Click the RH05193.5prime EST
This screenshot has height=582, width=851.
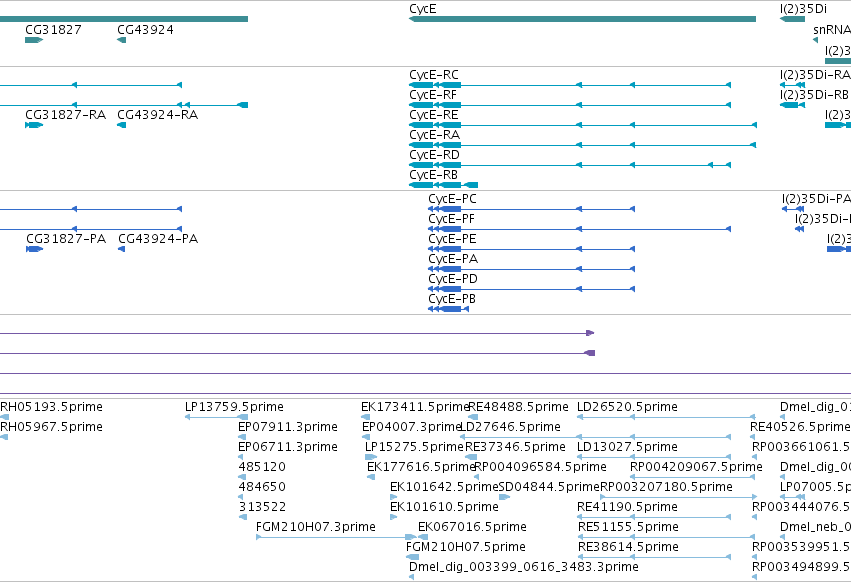pos(4,417)
